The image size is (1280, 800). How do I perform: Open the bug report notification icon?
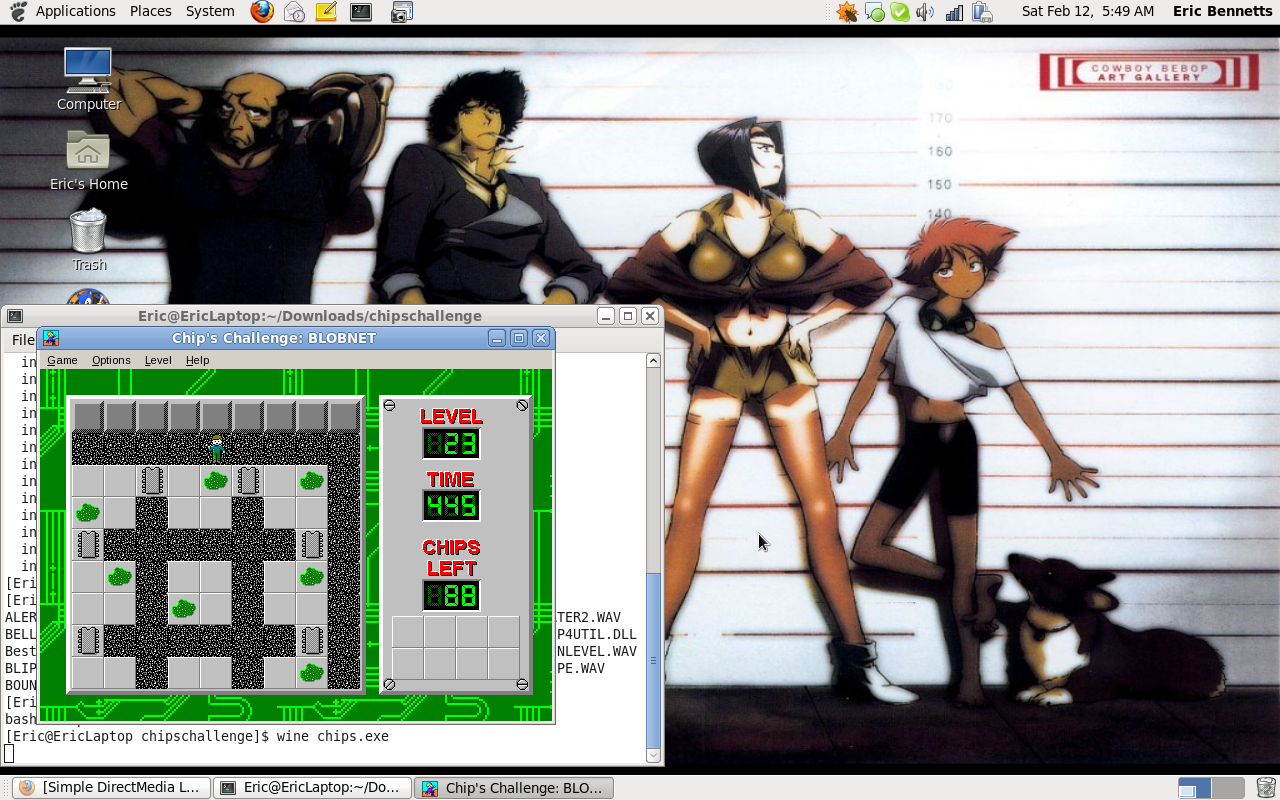[x=847, y=12]
